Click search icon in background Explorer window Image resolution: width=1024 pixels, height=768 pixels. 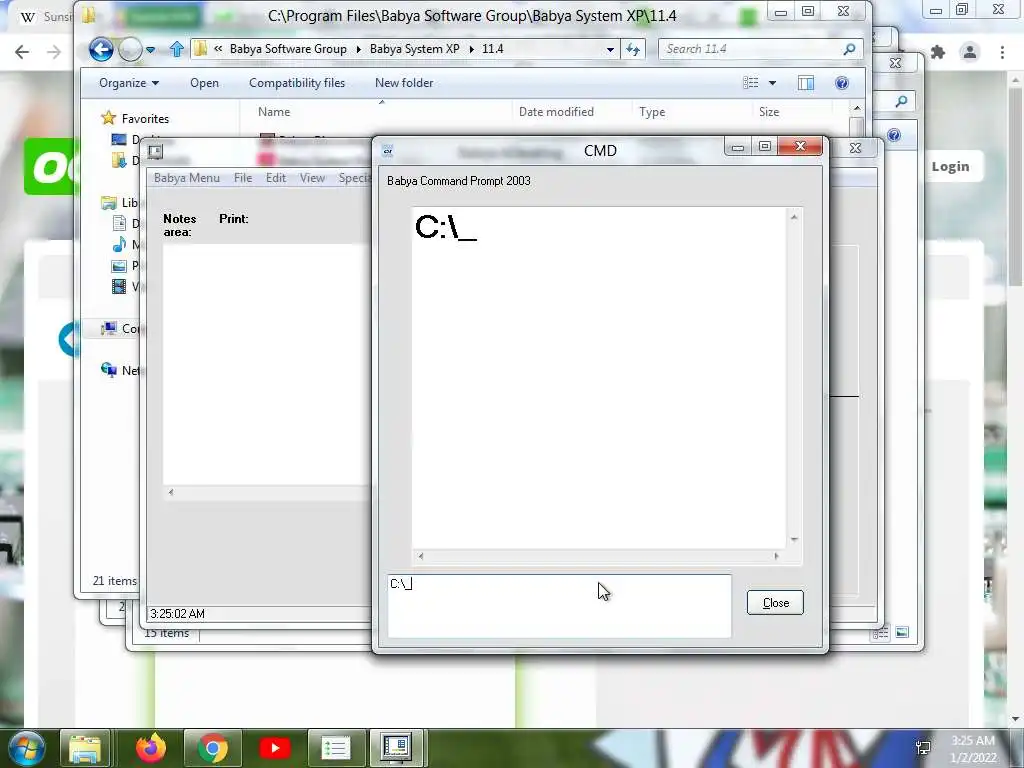coord(901,101)
